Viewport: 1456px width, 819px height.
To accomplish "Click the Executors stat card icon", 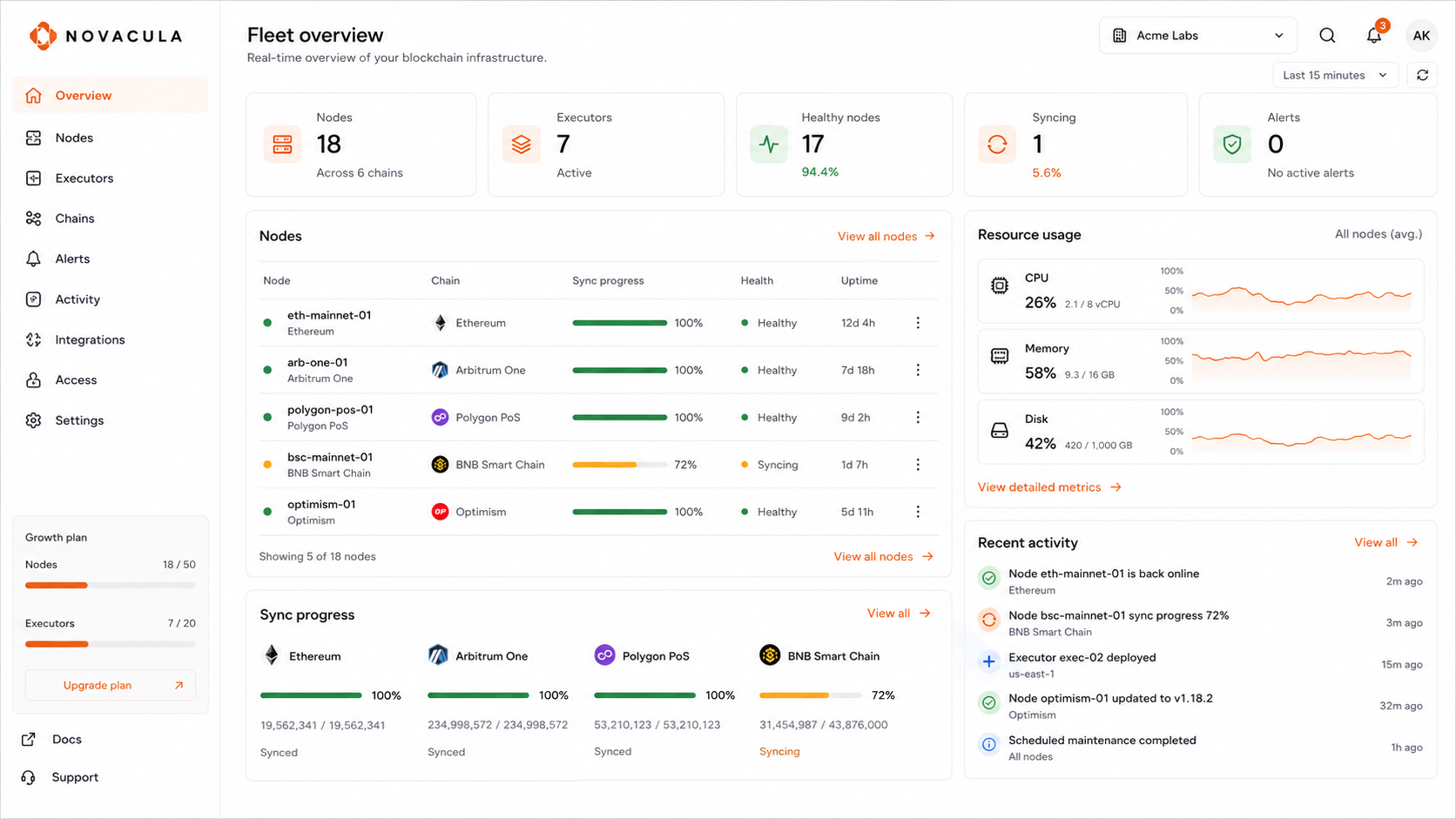I will 521,144.
